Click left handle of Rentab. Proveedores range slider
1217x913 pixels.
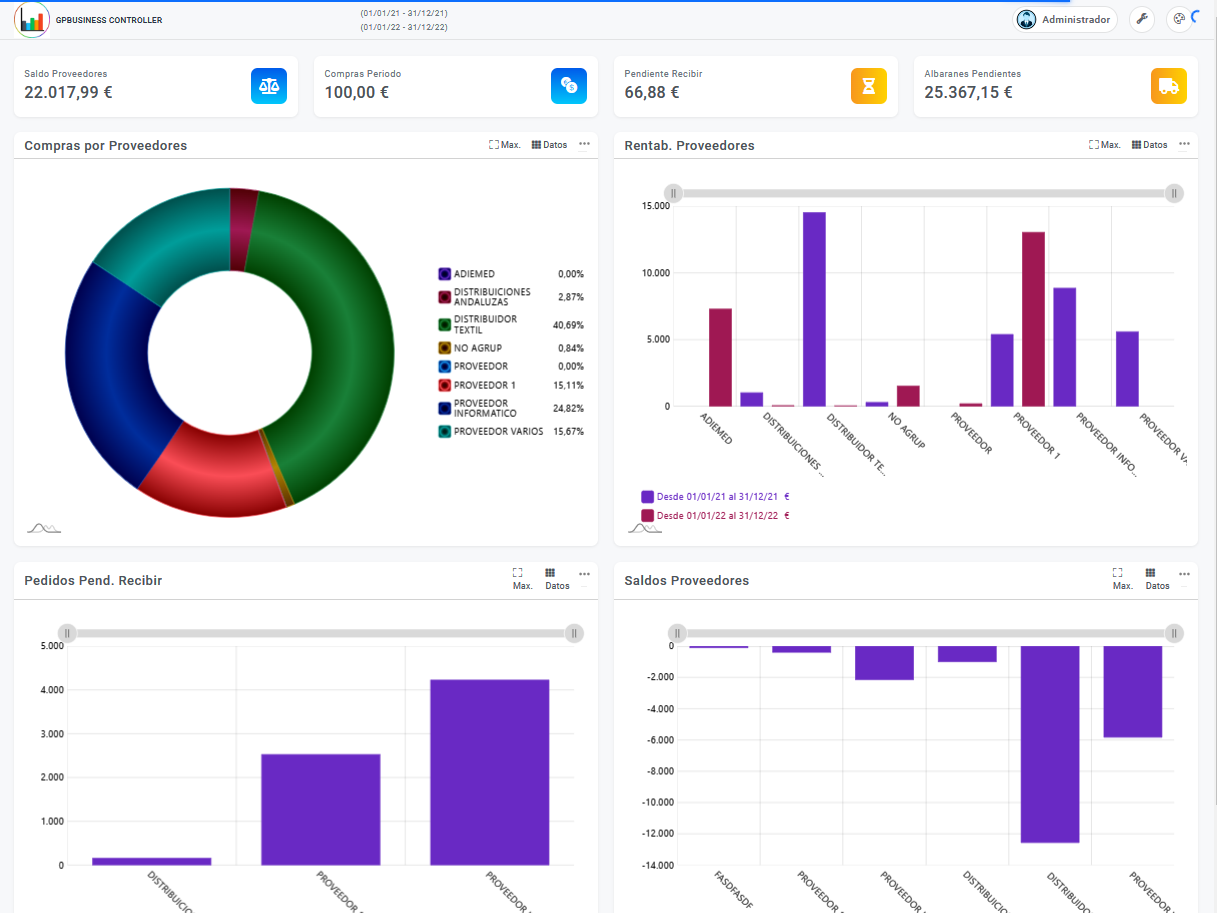[674, 193]
